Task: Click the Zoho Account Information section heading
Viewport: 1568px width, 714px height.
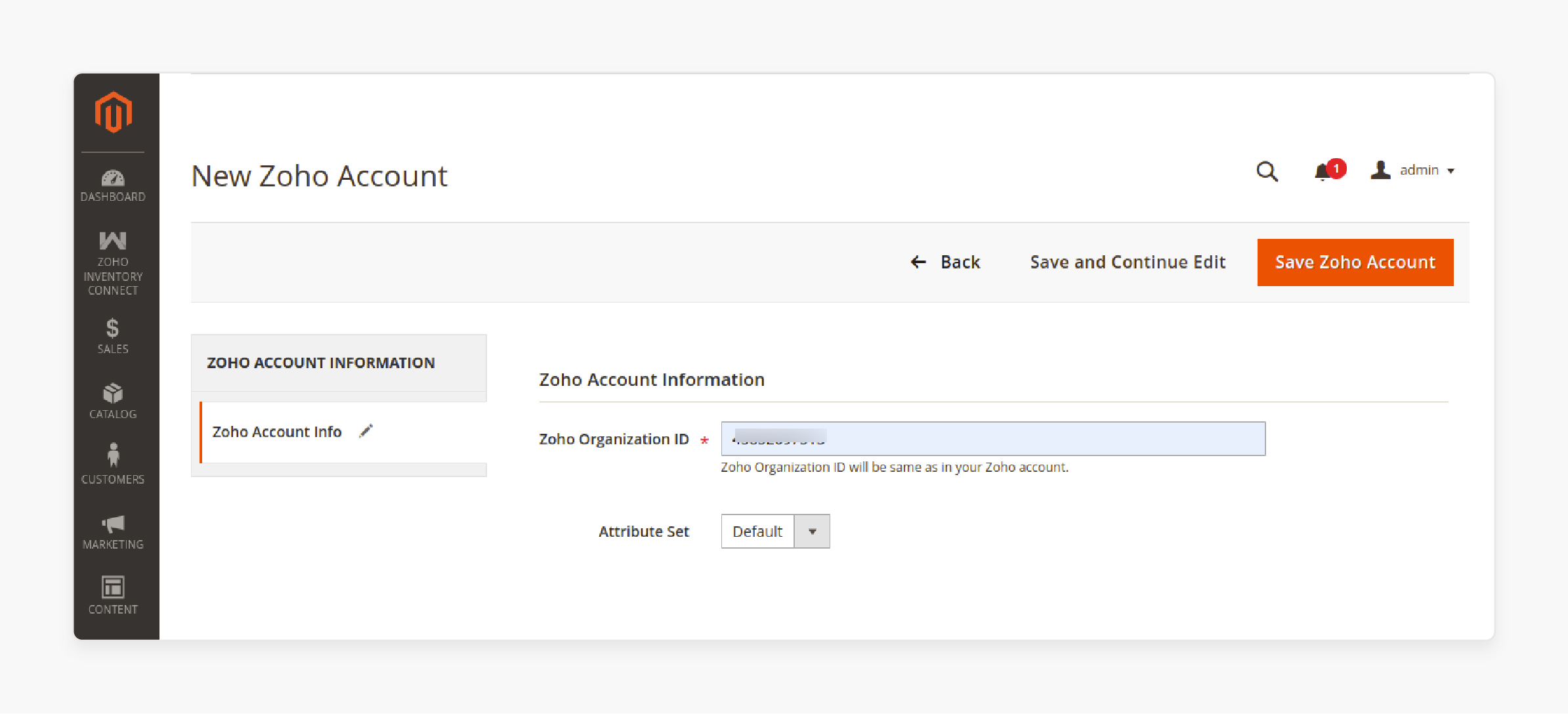Action: (652, 379)
